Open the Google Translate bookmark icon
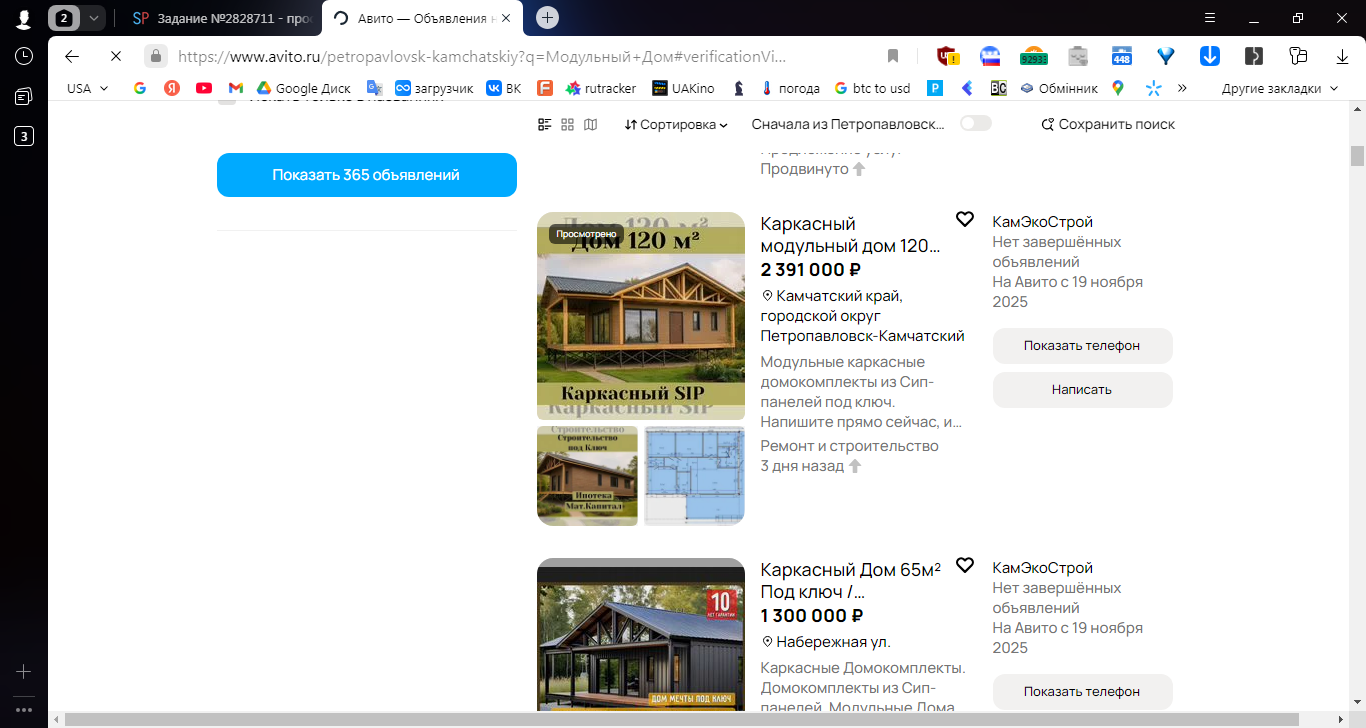 [375, 88]
